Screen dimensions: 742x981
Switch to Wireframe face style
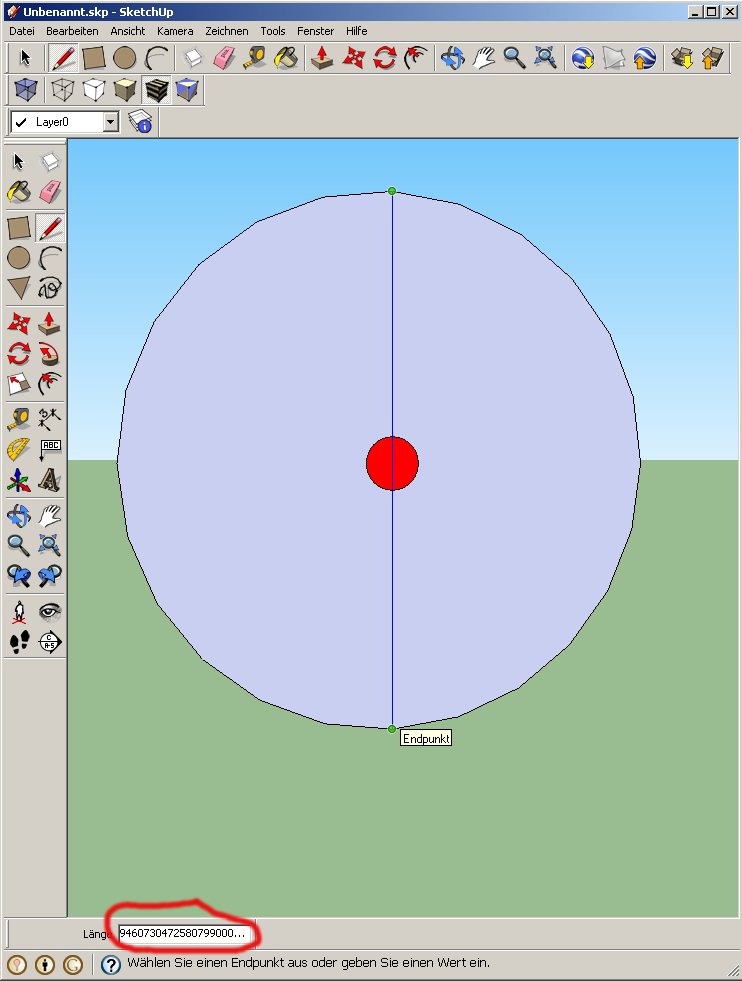(x=63, y=91)
